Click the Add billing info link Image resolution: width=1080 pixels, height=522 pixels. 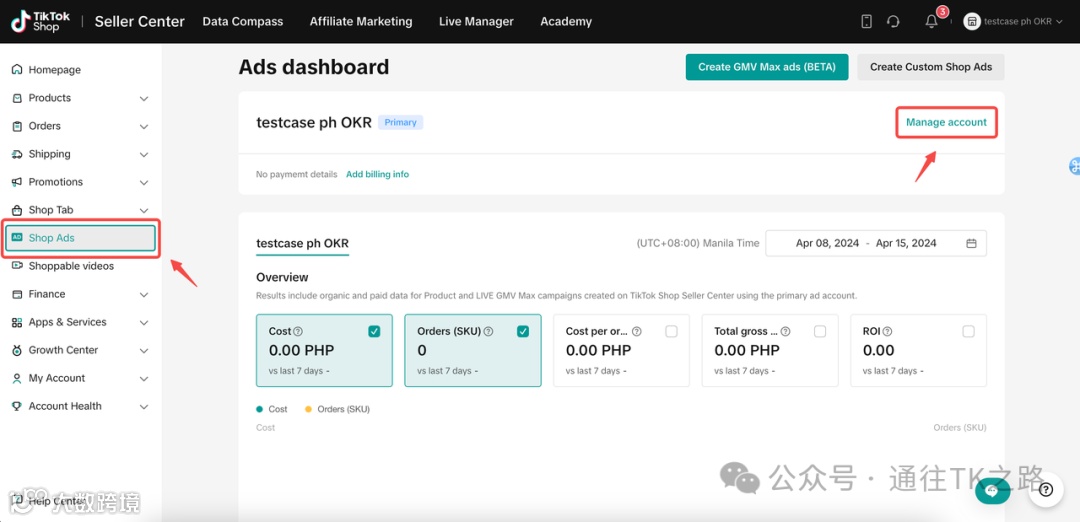pyautogui.click(x=377, y=174)
